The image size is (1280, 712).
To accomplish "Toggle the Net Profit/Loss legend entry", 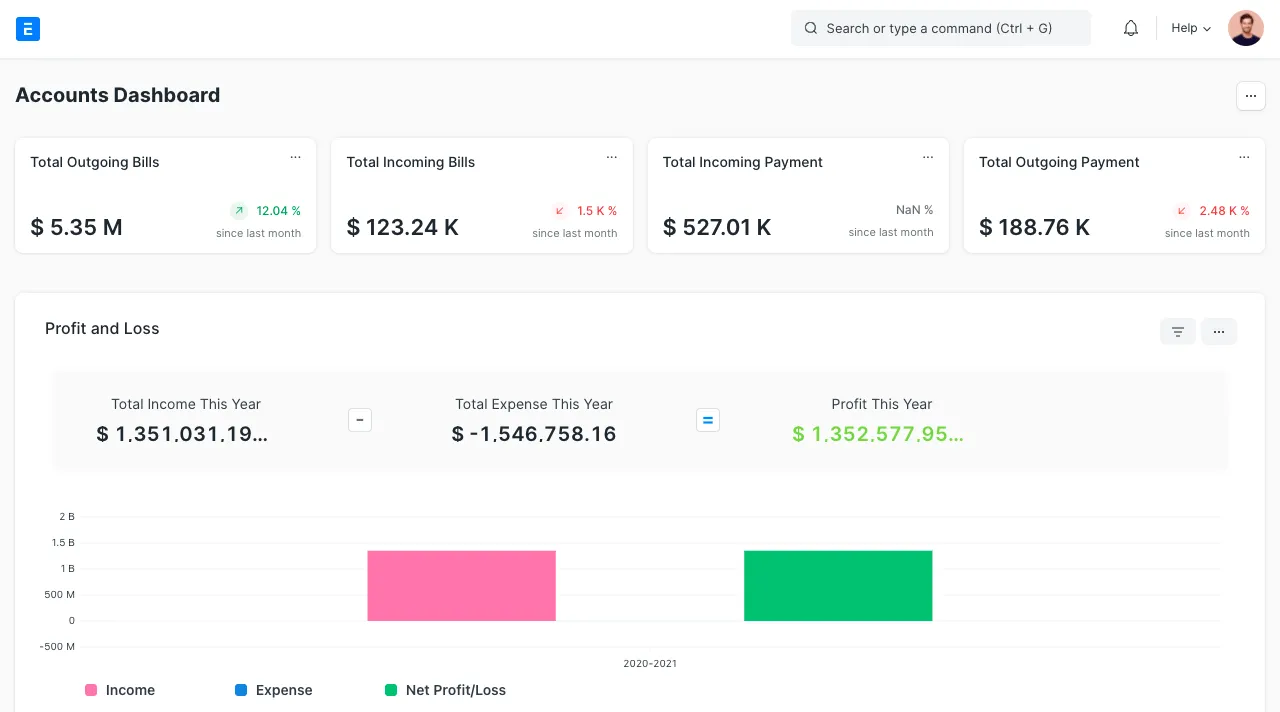I will (456, 690).
